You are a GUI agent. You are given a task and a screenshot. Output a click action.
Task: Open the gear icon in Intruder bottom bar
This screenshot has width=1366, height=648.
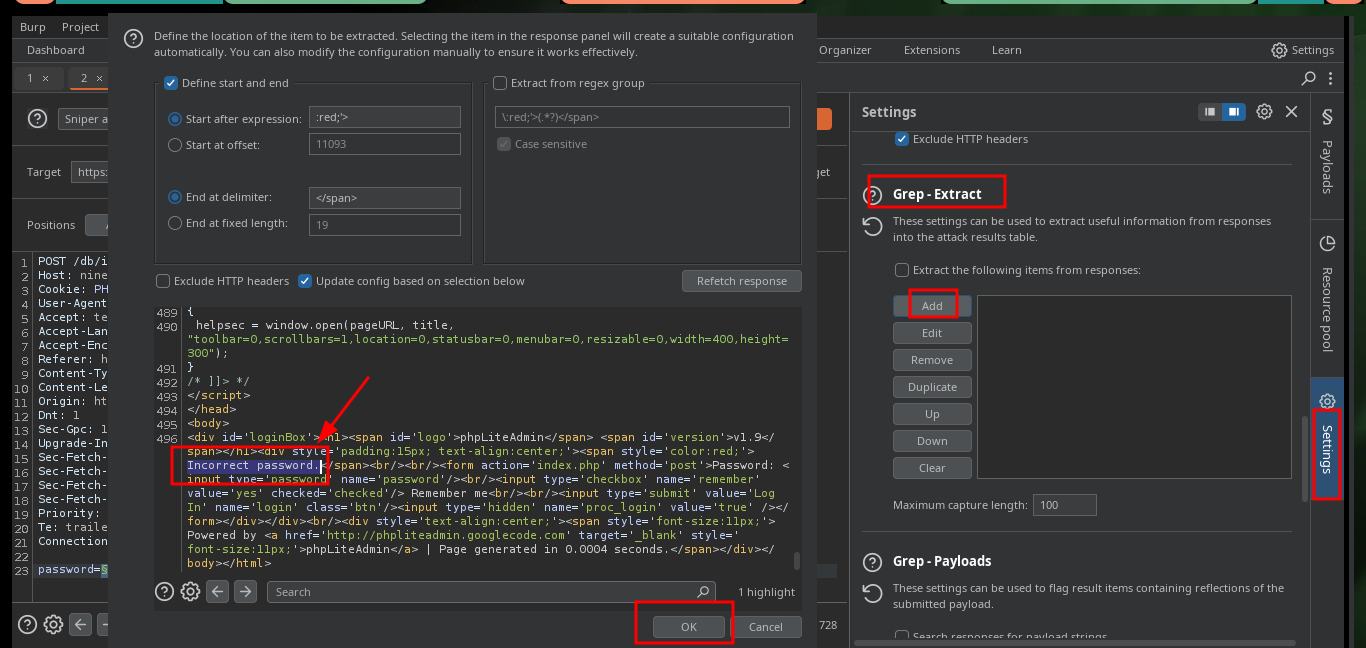53,624
